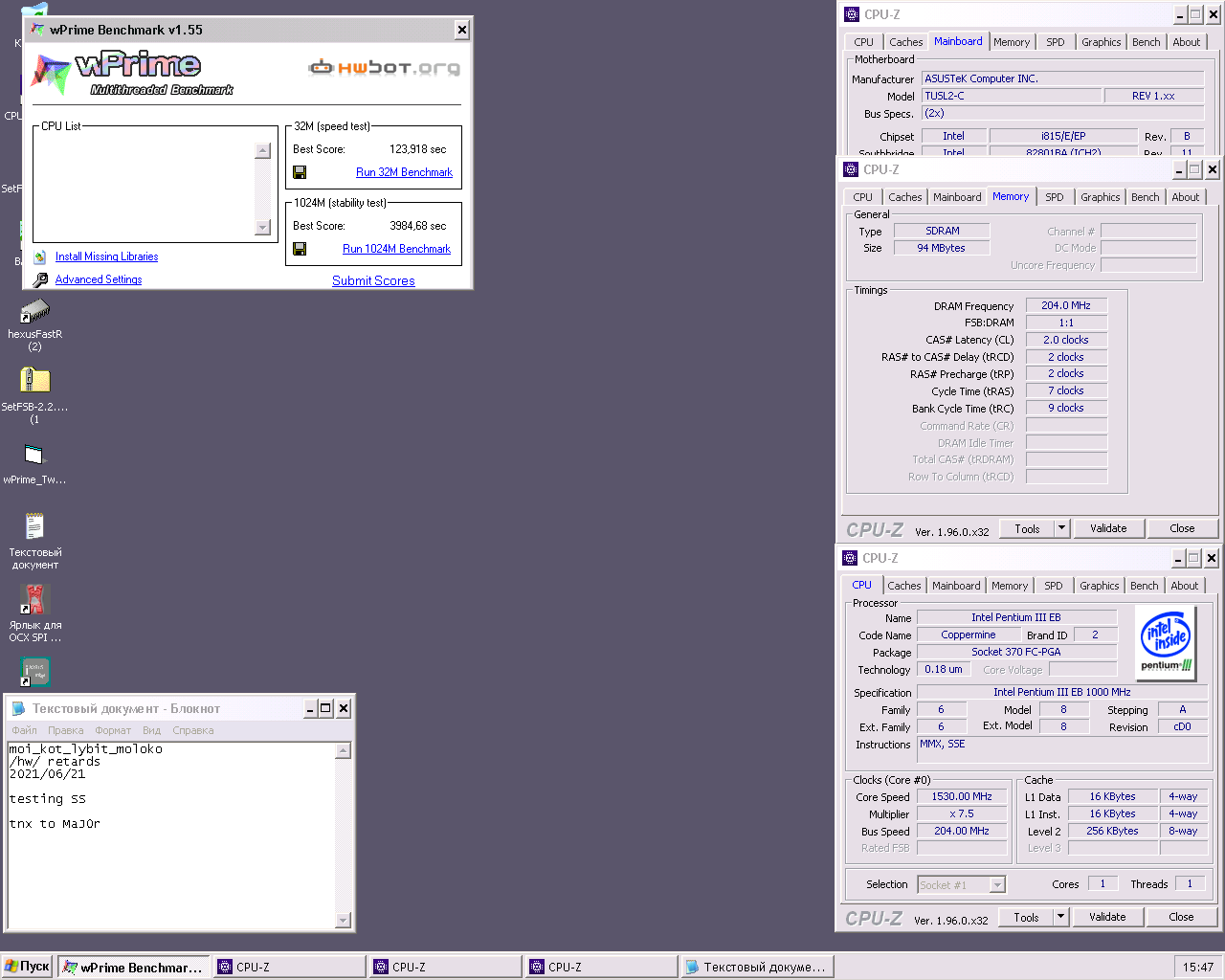Screen dimensions: 1225x980
Task: Select SPD tab in Memory CPU-Z window
Action: (x=1055, y=197)
